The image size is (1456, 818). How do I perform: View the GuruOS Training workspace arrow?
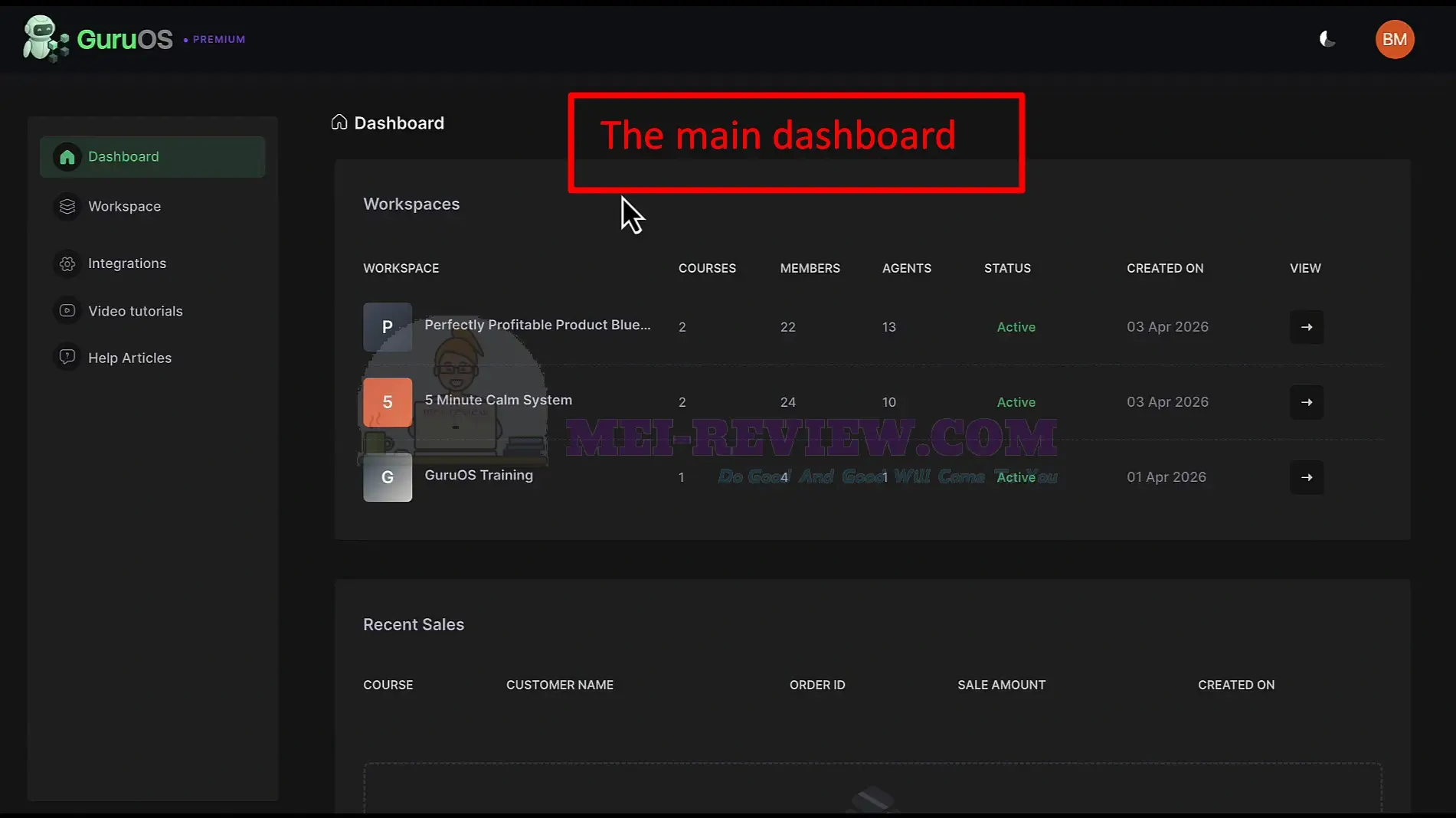[1307, 477]
